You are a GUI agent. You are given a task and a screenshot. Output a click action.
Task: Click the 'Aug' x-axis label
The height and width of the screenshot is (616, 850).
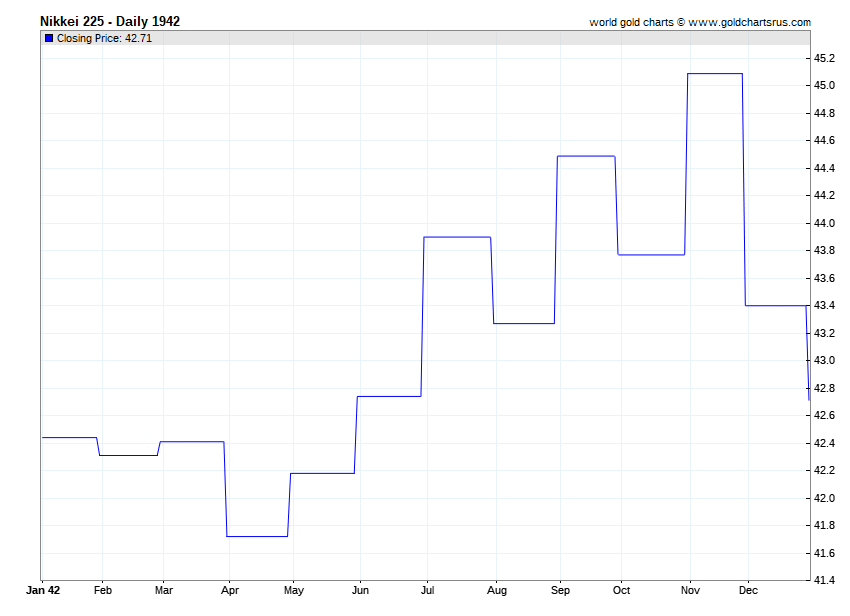tap(497, 590)
